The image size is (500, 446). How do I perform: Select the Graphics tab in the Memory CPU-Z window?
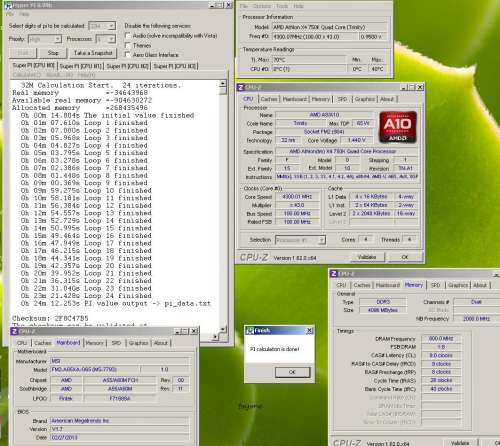(458, 285)
